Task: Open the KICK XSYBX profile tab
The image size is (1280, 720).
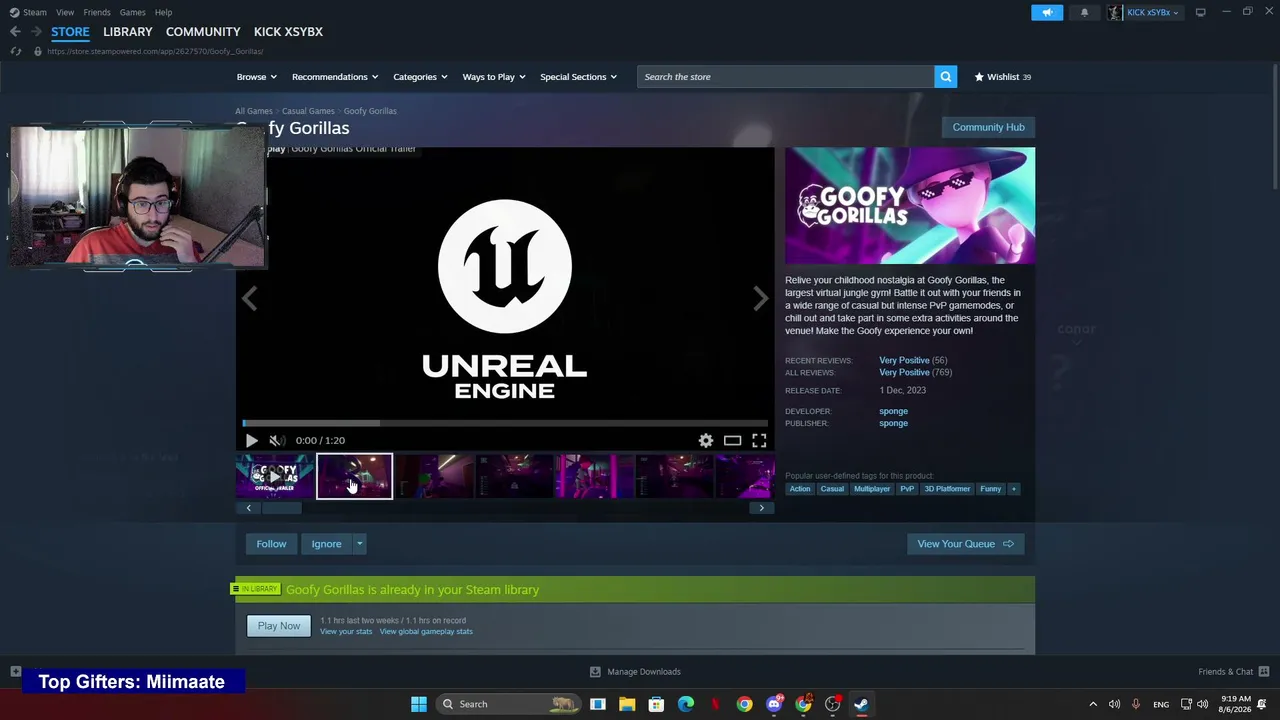Action: click(x=288, y=32)
